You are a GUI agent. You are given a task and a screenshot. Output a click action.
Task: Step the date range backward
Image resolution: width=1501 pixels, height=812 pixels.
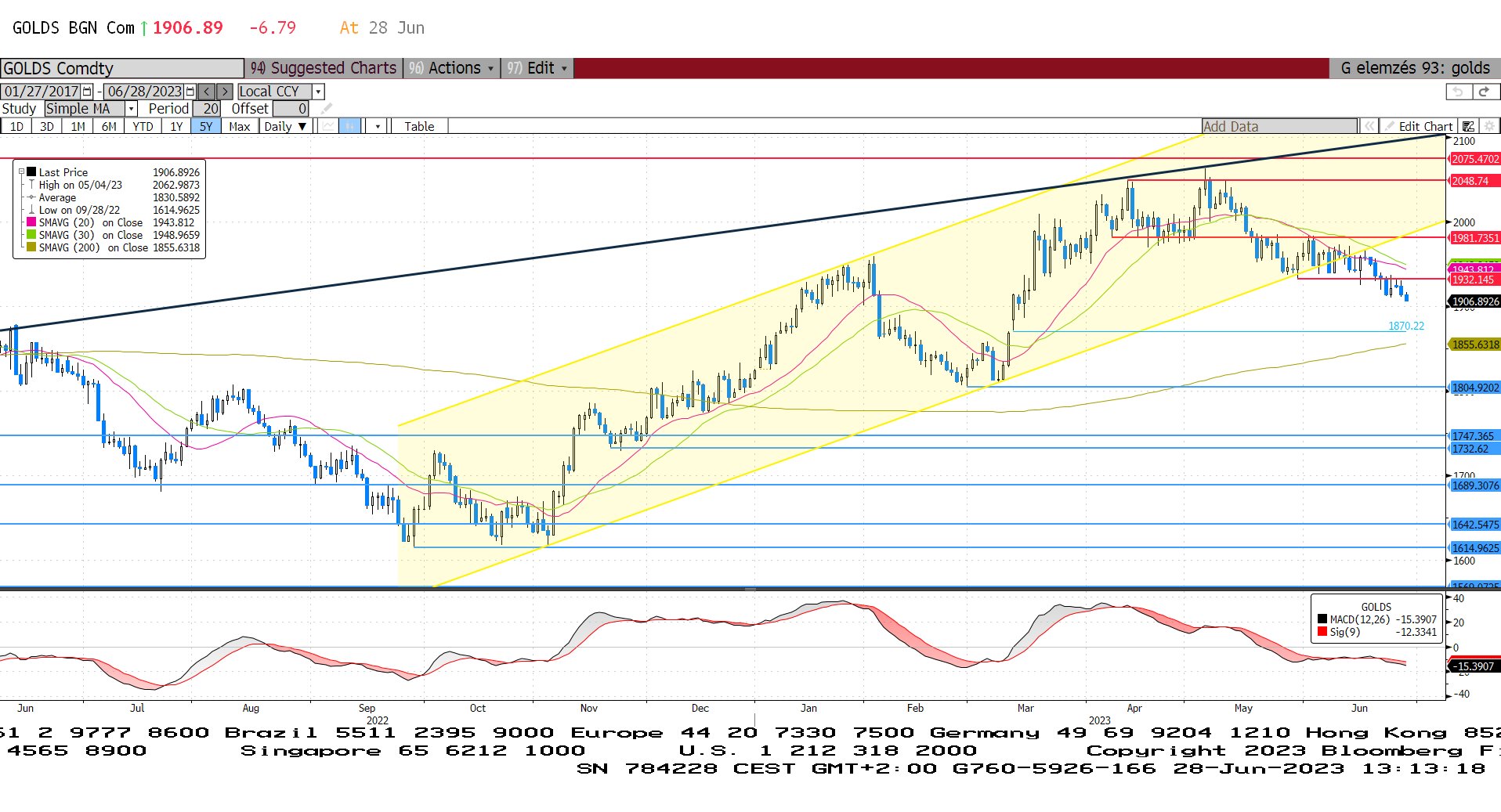pos(207,92)
